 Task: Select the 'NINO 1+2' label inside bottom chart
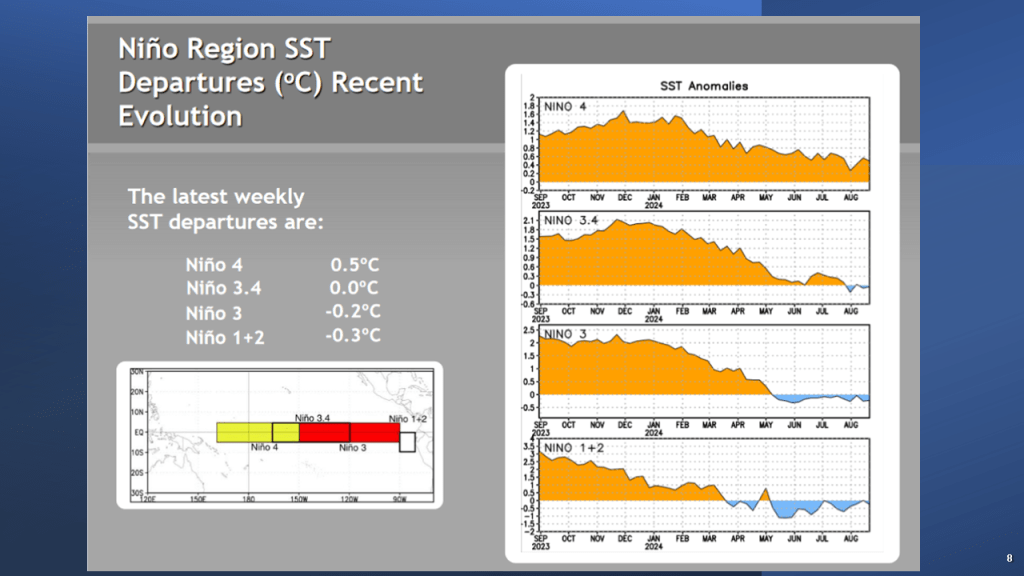coord(572,447)
